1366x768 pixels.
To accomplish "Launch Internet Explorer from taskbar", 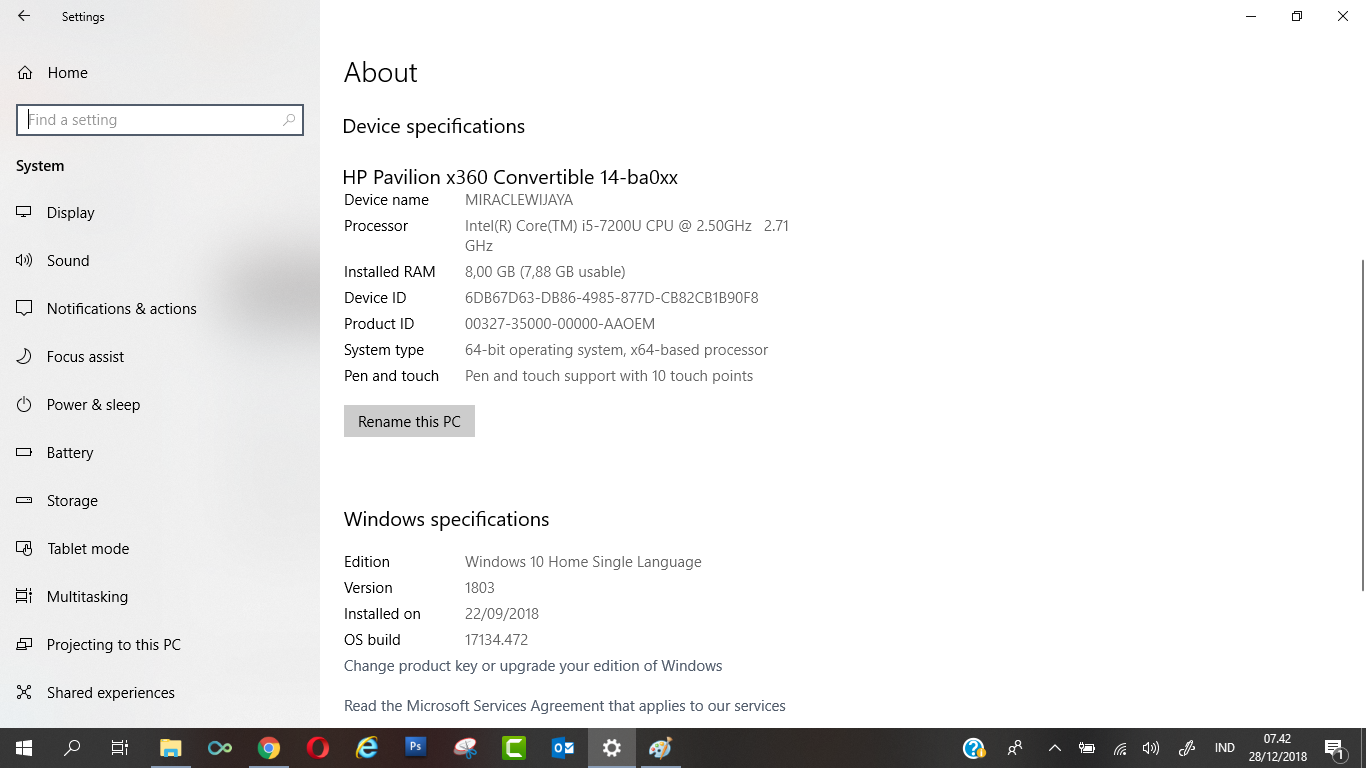I will pos(367,748).
